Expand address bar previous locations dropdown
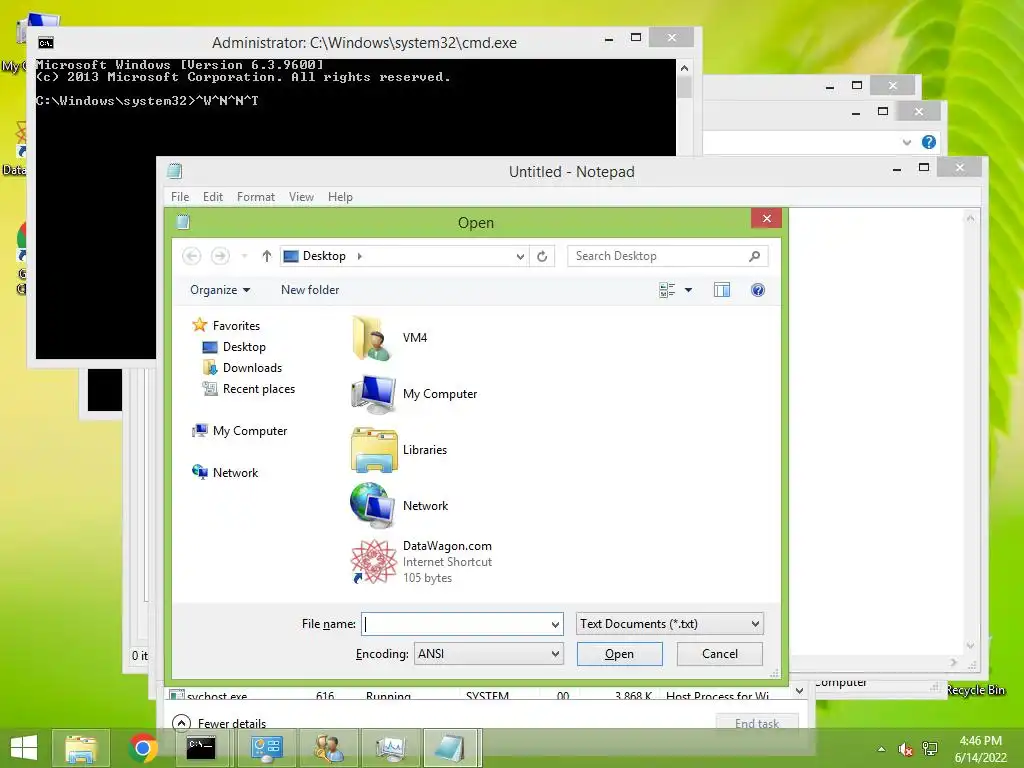 click(x=520, y=256)
